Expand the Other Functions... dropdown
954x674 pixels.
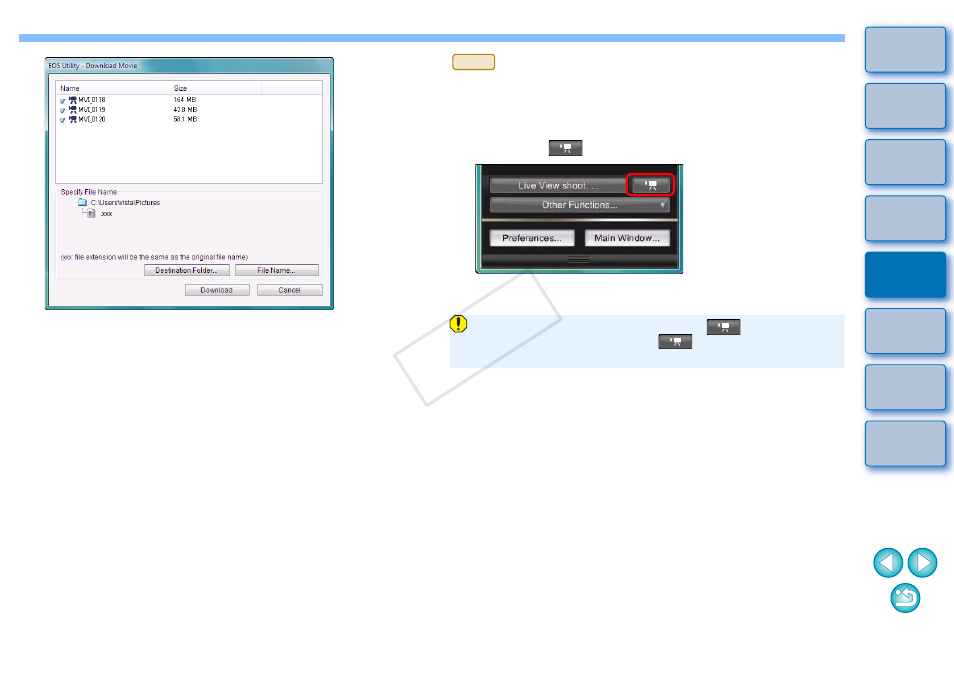[x=579, y=205]
